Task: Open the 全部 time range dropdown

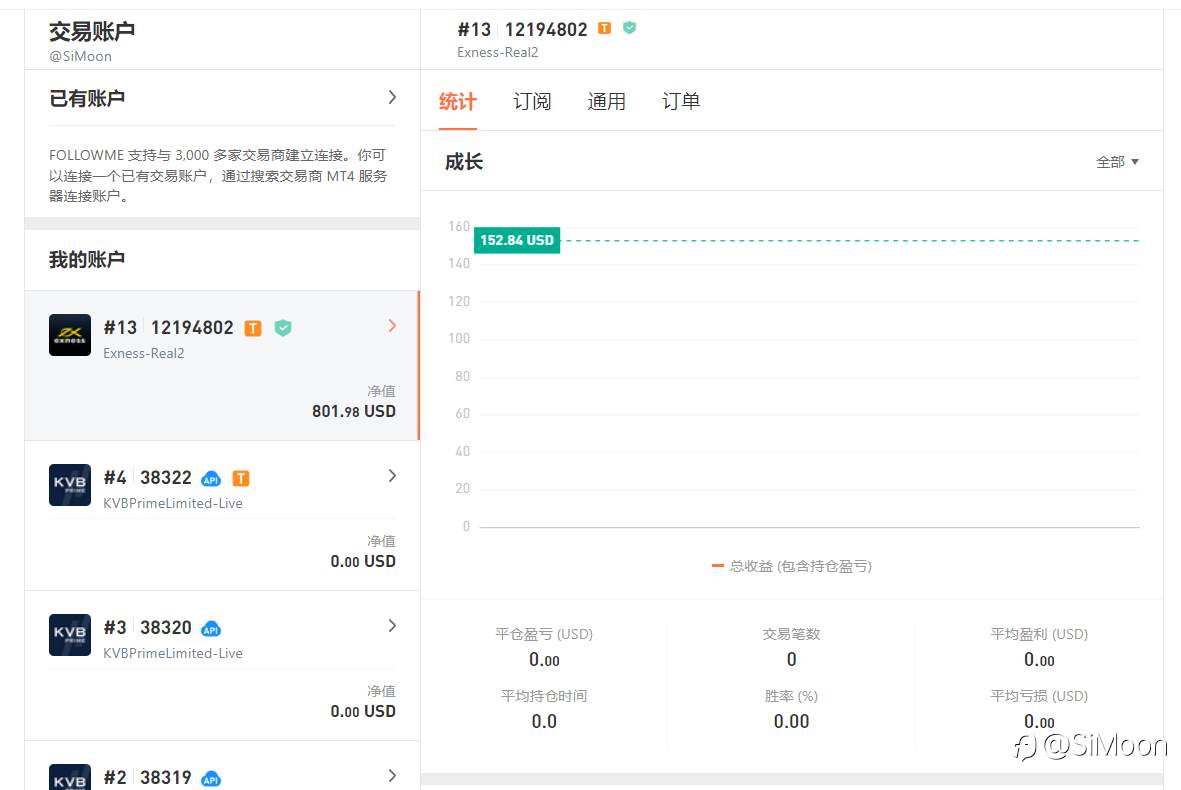Action: pos(1118,162)
